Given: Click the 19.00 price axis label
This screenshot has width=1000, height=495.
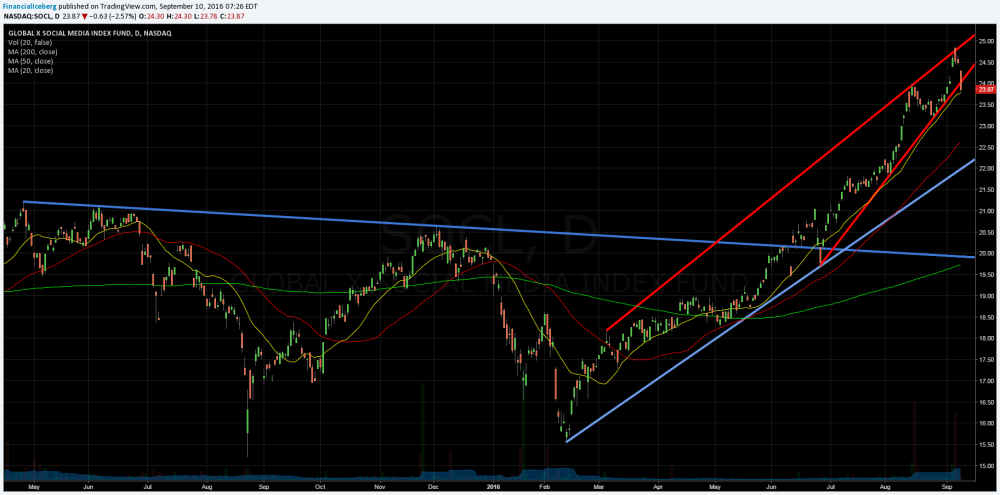Looking at the screenshot, I should click(986, 296).
